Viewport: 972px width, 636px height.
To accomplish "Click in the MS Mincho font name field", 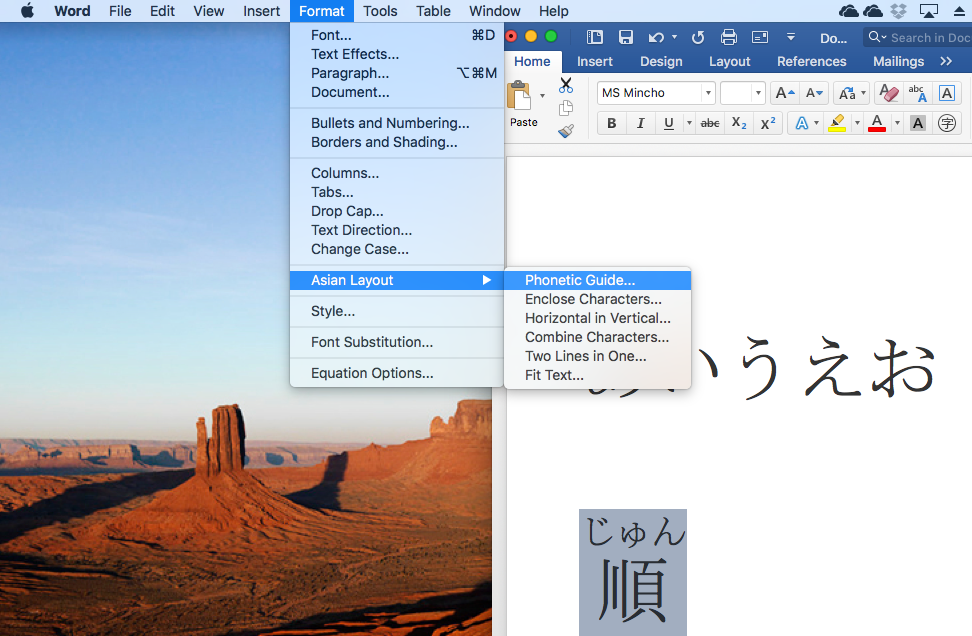I will coord(650,93).
